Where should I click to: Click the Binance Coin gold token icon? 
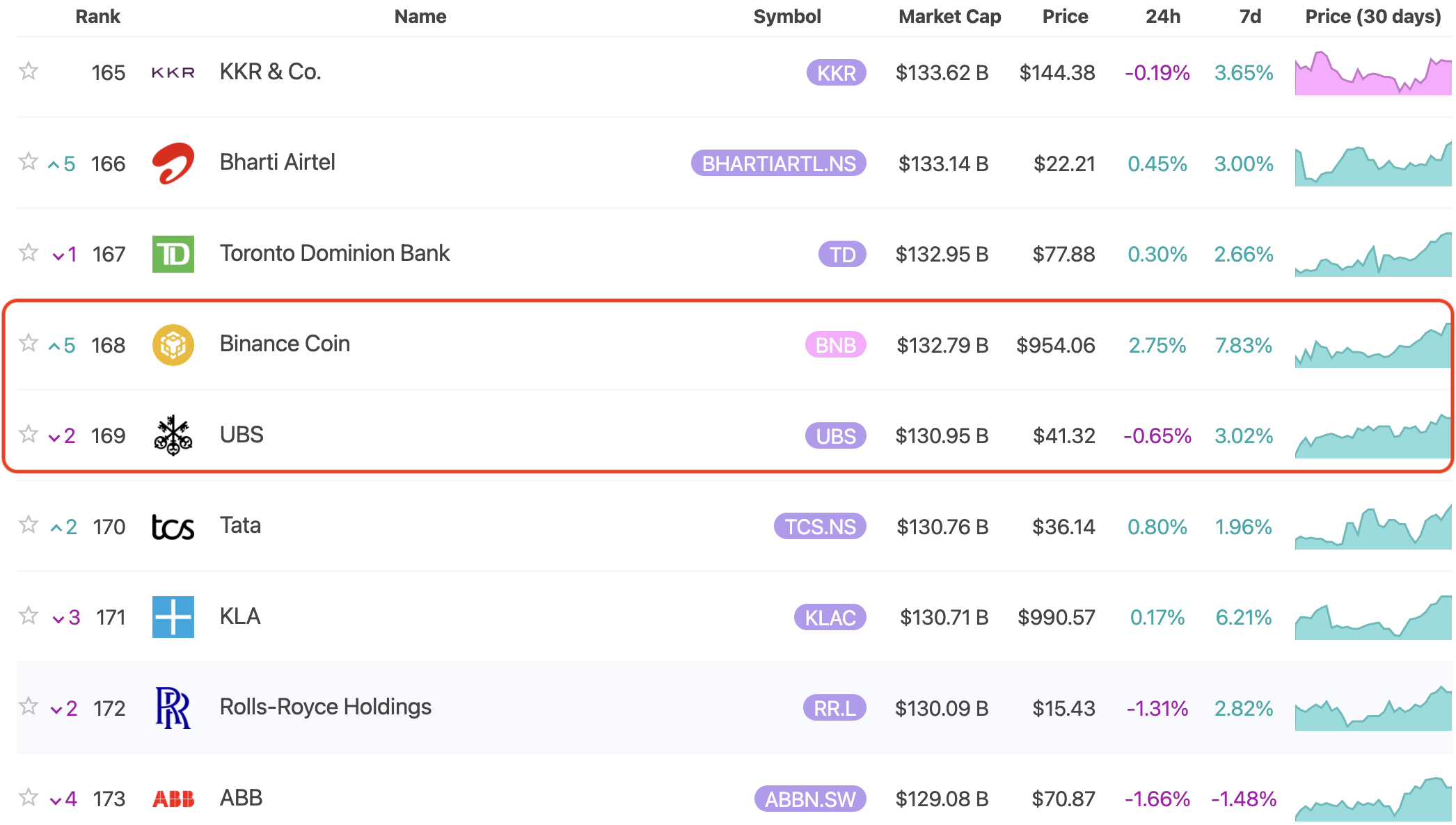point(173,344)
